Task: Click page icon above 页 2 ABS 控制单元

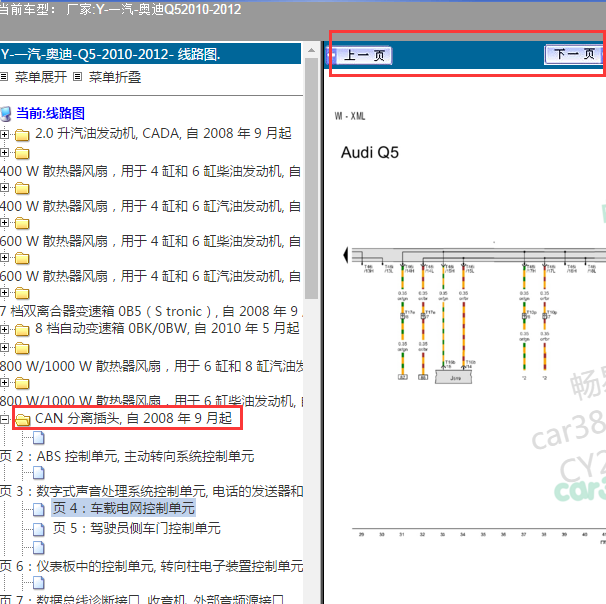Action: 39,438
